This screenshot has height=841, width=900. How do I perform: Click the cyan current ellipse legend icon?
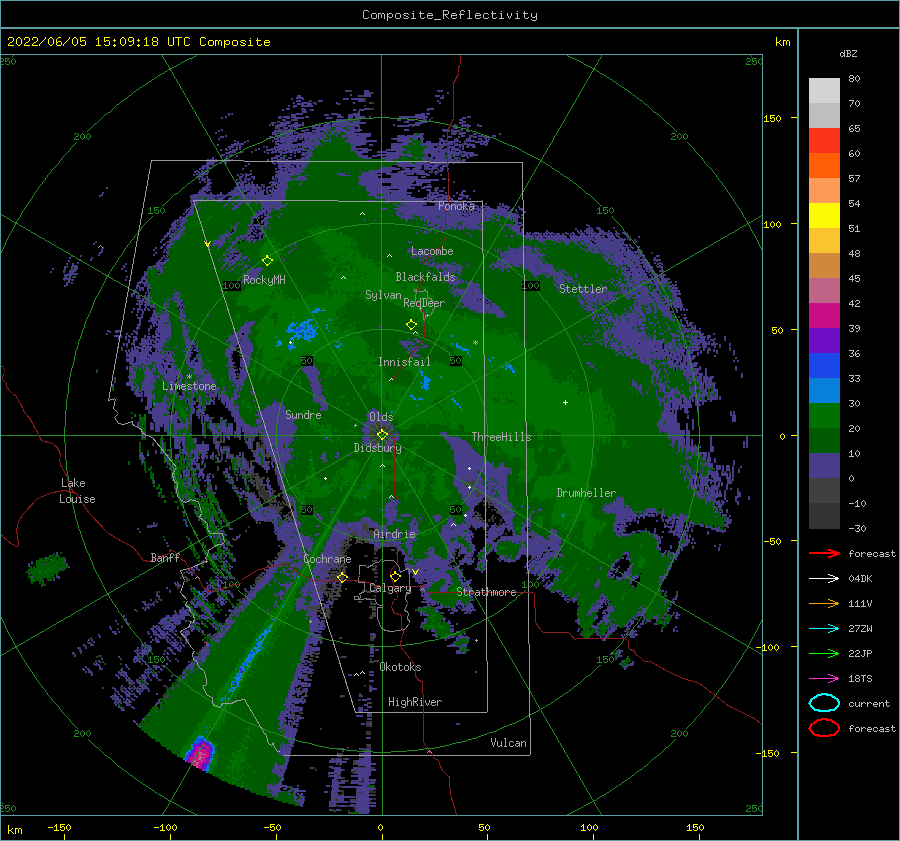[x=824, y=703]
